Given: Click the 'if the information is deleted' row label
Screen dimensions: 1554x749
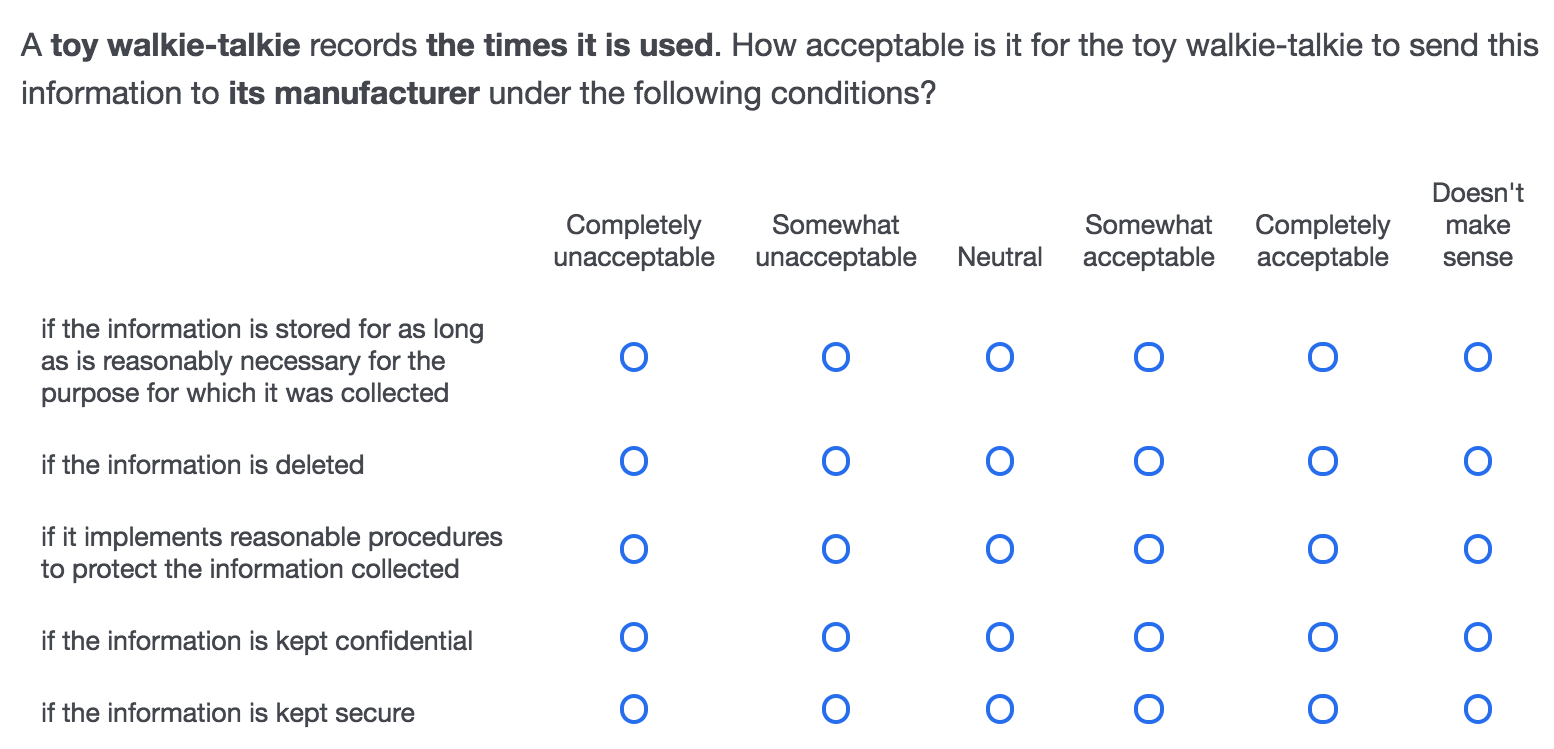Looking at the screenshot, I should tap(202, 465).
